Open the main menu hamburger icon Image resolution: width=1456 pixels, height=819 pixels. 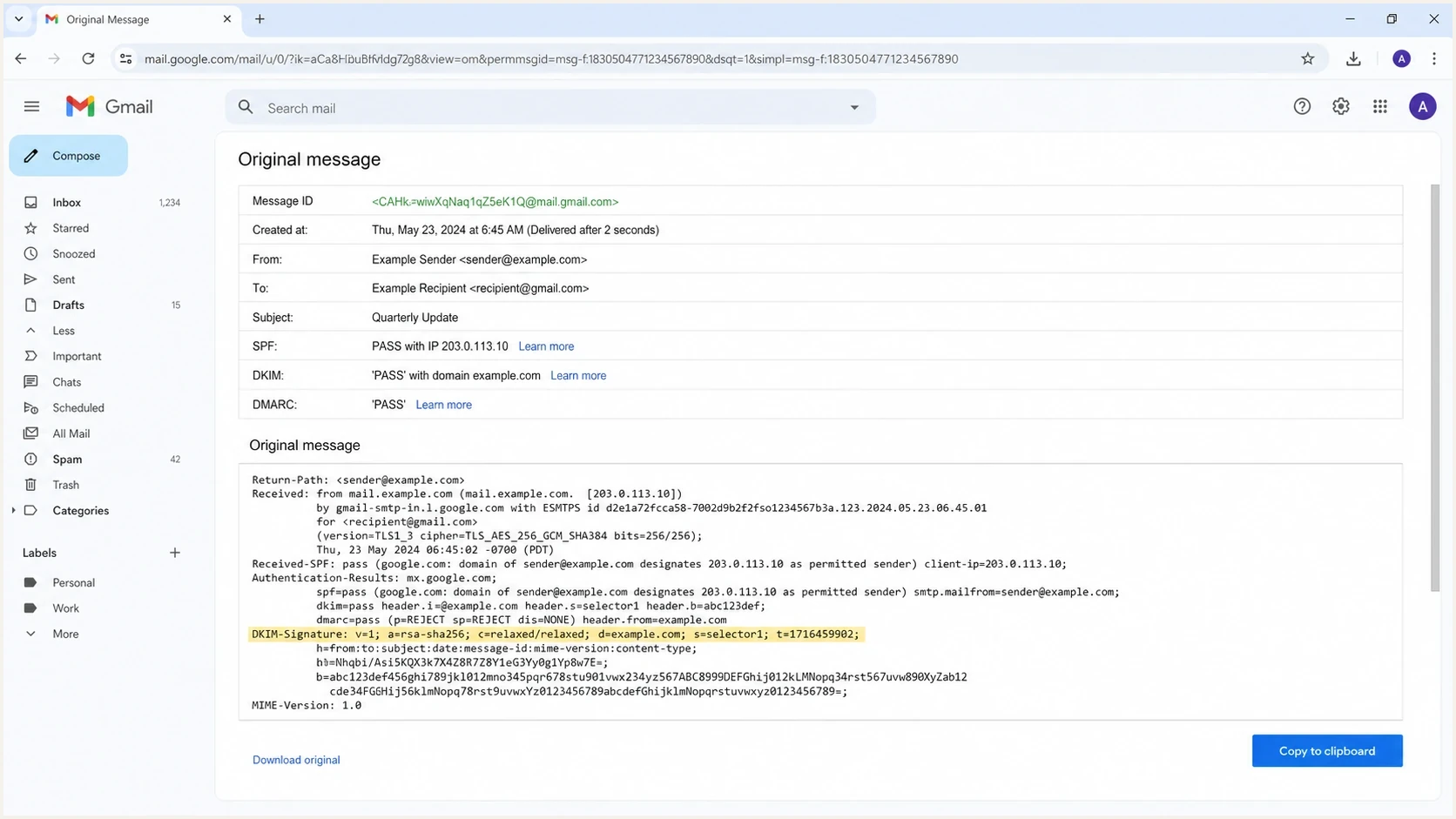pyautogui.click(x=31, y=106)
